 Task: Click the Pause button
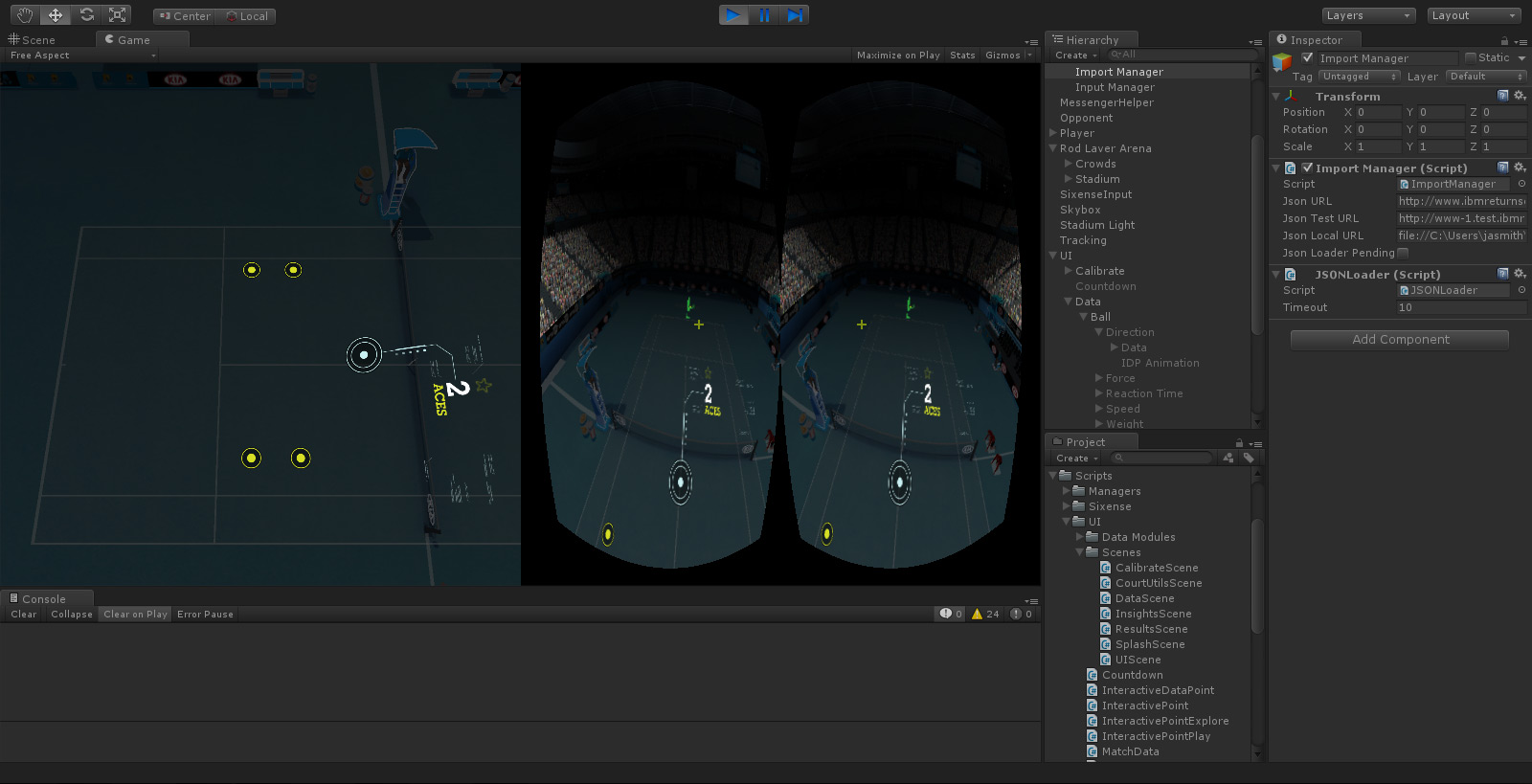coord(764,15)
